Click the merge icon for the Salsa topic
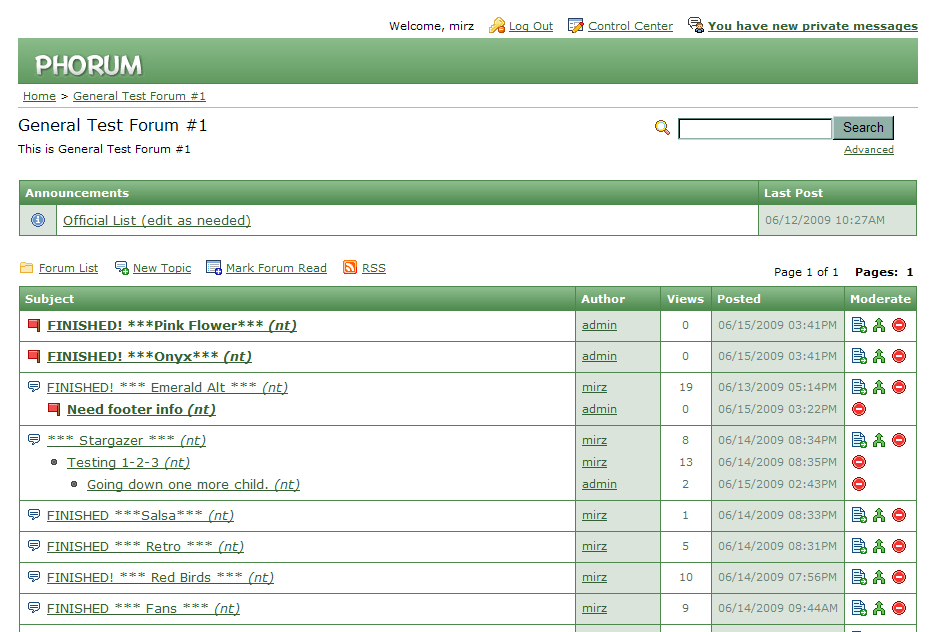 pyautogui.click(x=879, y=515)
